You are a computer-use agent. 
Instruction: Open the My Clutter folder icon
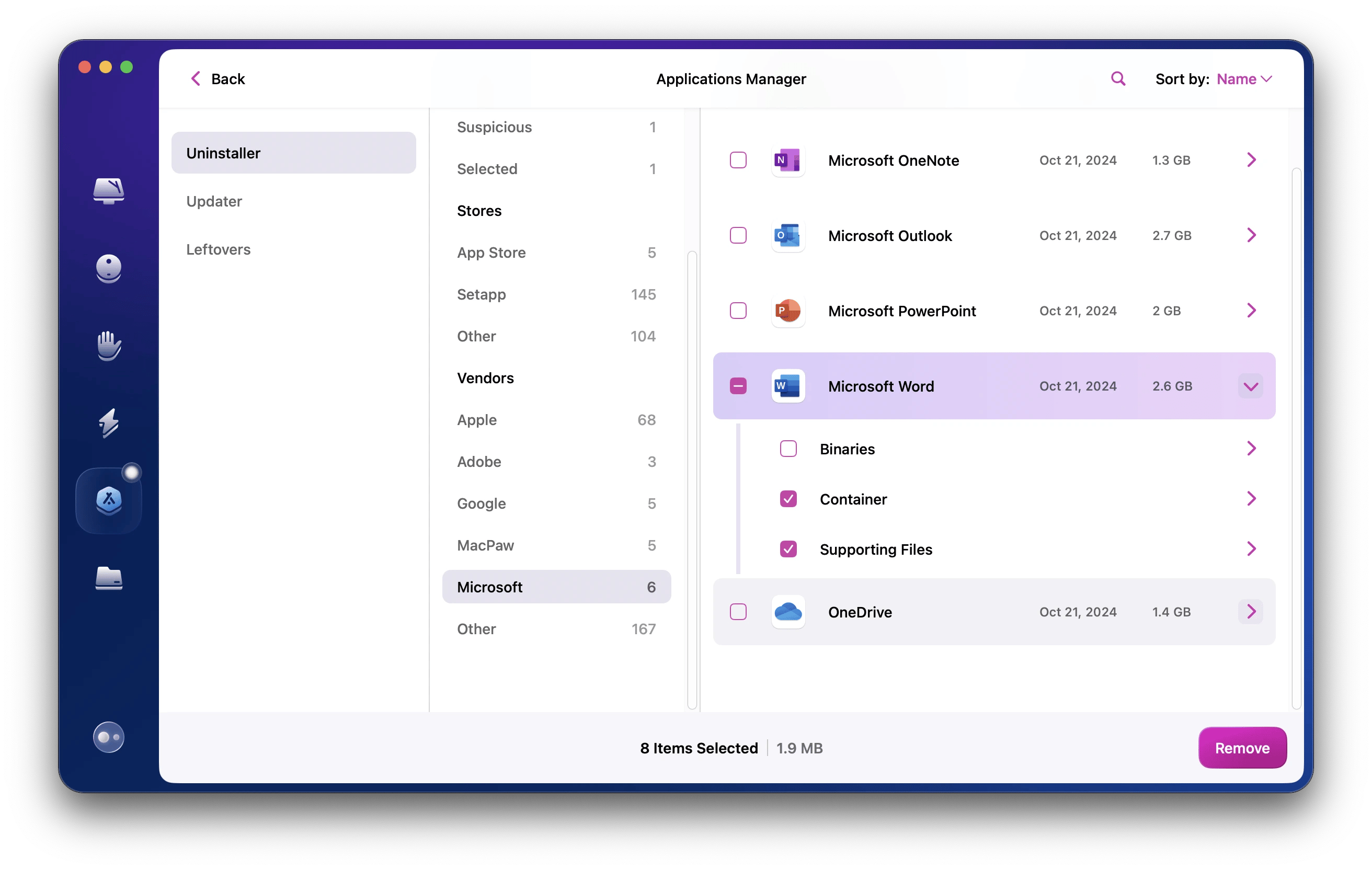point(108,578)
